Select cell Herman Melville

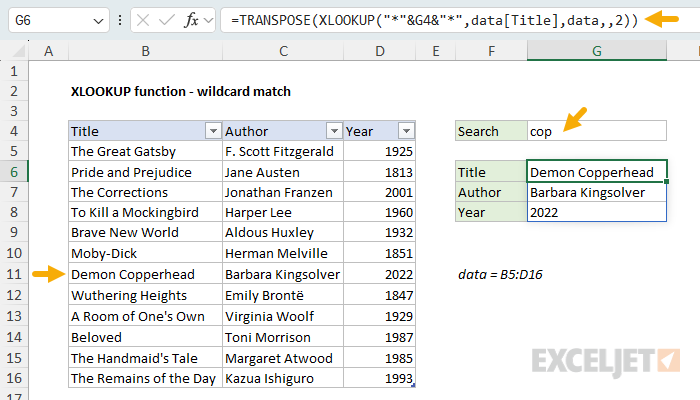click(283, 253)
